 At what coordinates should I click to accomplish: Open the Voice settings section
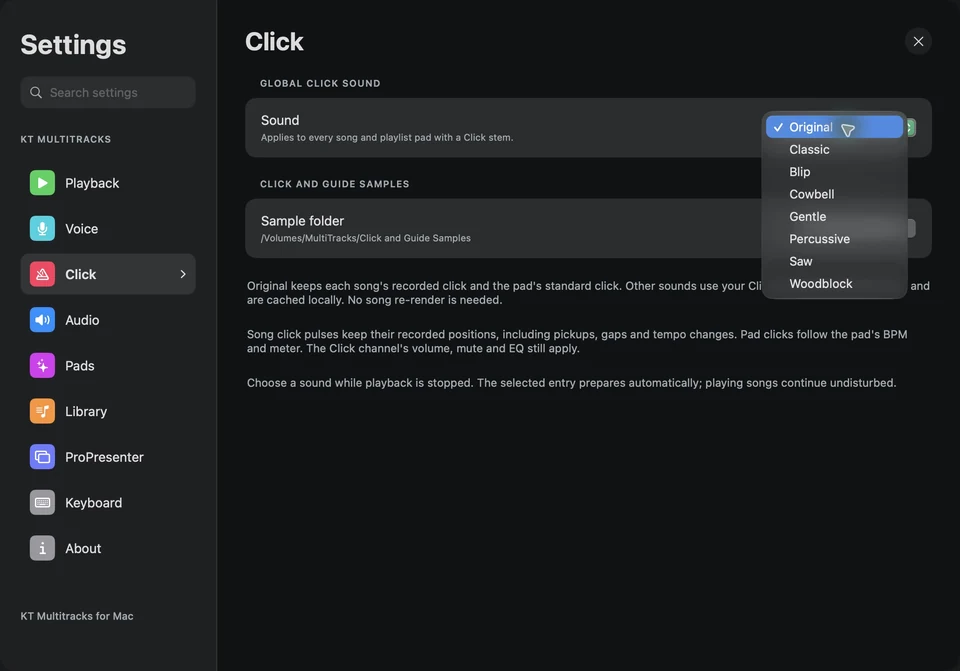[x=108, y=228]
